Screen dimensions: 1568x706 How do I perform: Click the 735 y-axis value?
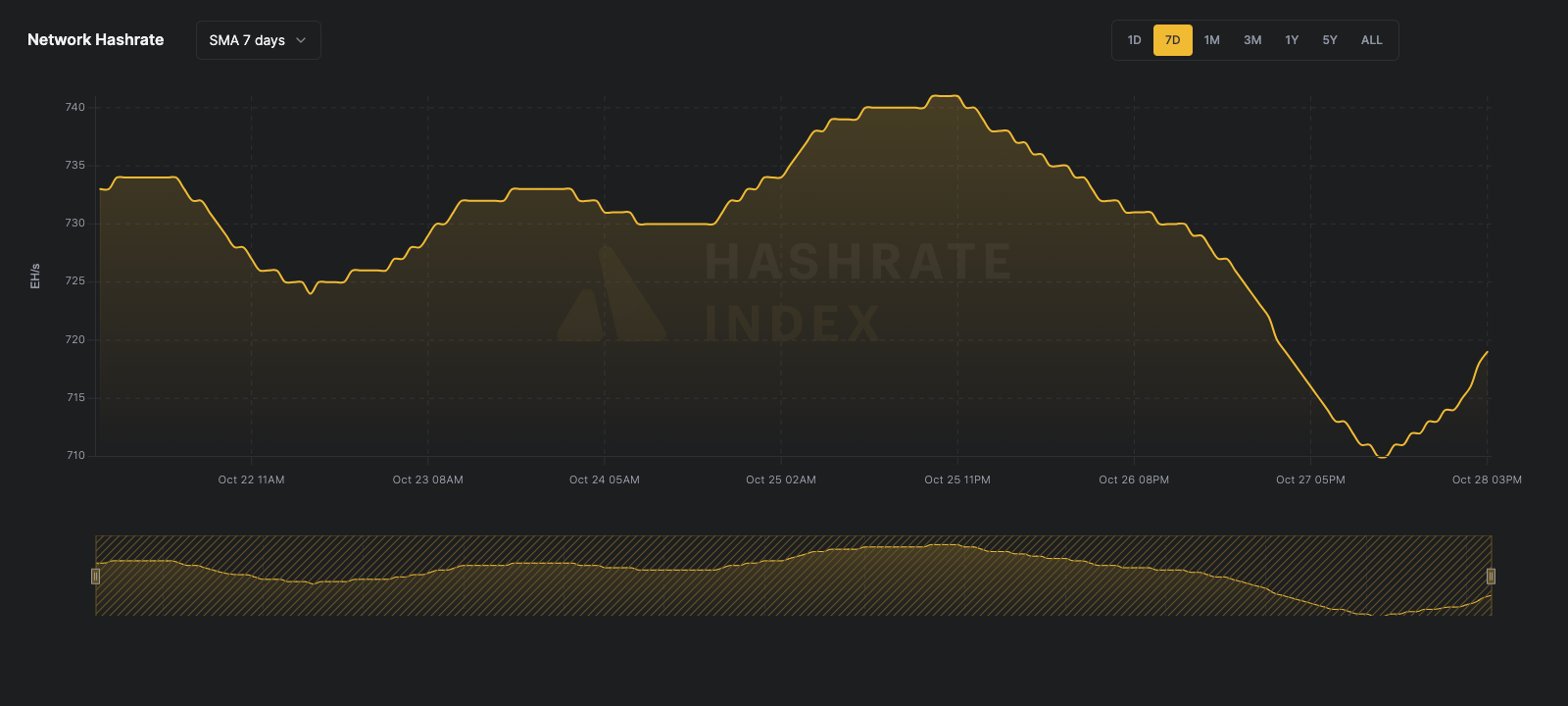point(75,165)
